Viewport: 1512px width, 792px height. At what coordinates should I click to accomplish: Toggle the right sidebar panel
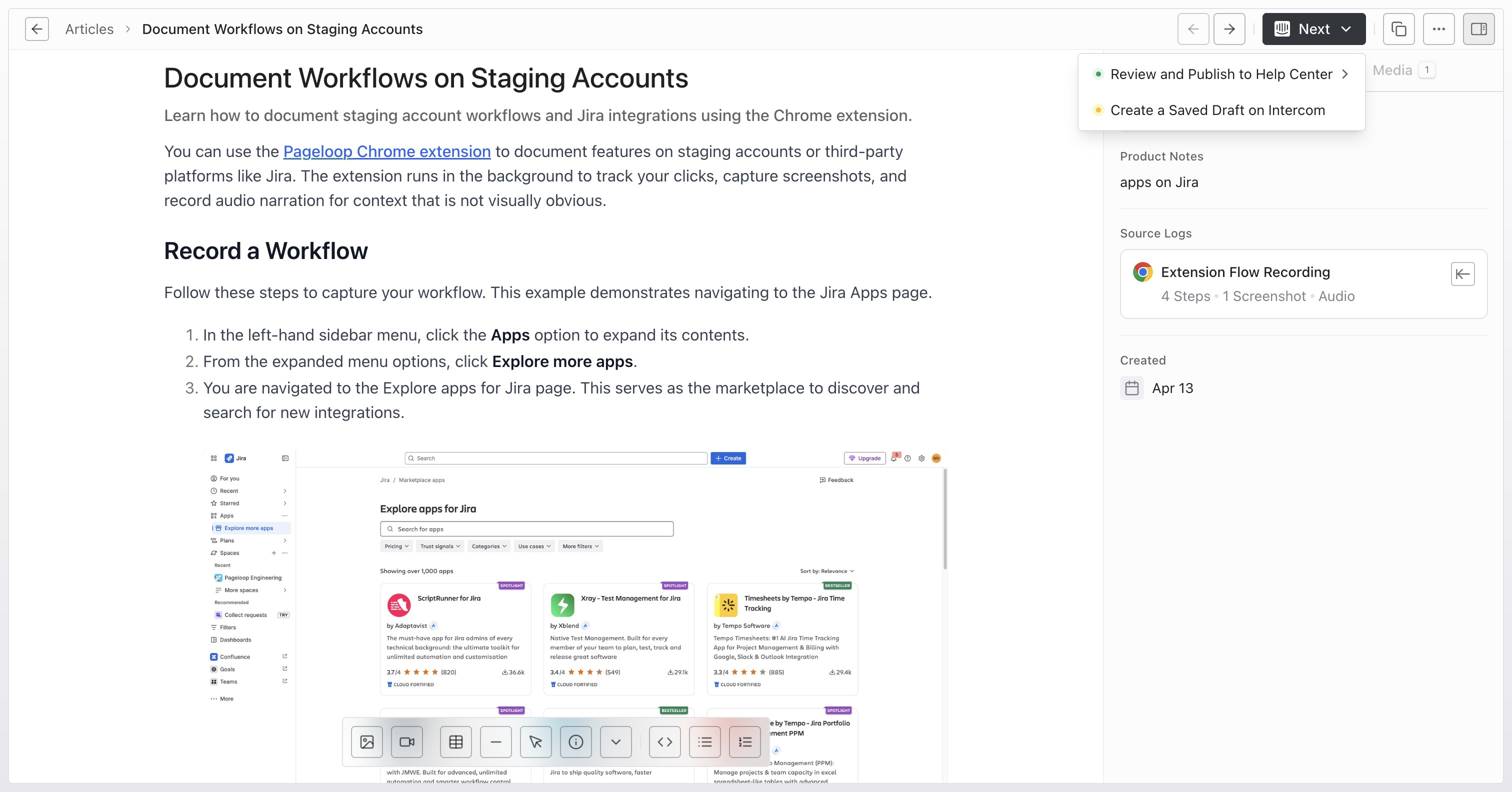(1478, 29)
